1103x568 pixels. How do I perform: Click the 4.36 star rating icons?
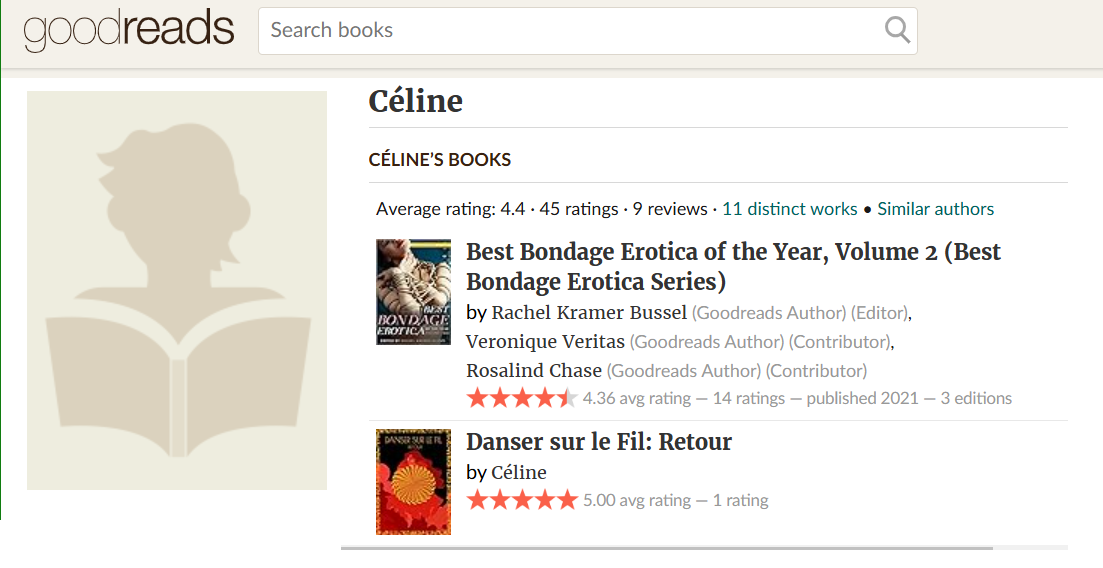522,398
